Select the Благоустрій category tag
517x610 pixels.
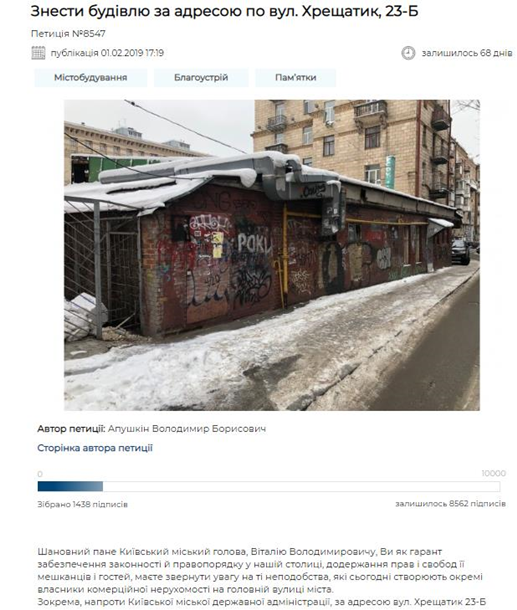(x=201, y=77)
